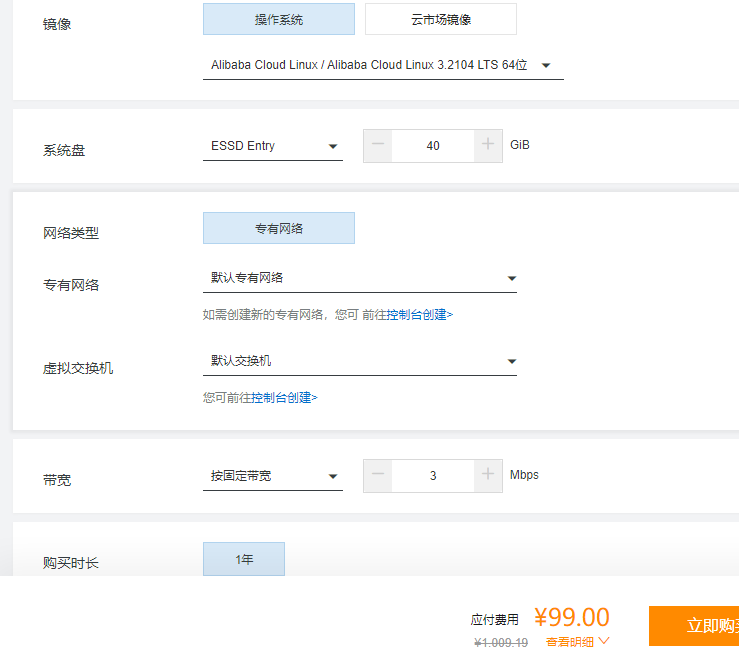
Task: Open the 默认专有网络 dropdown
Action: [x=359, y=278]
